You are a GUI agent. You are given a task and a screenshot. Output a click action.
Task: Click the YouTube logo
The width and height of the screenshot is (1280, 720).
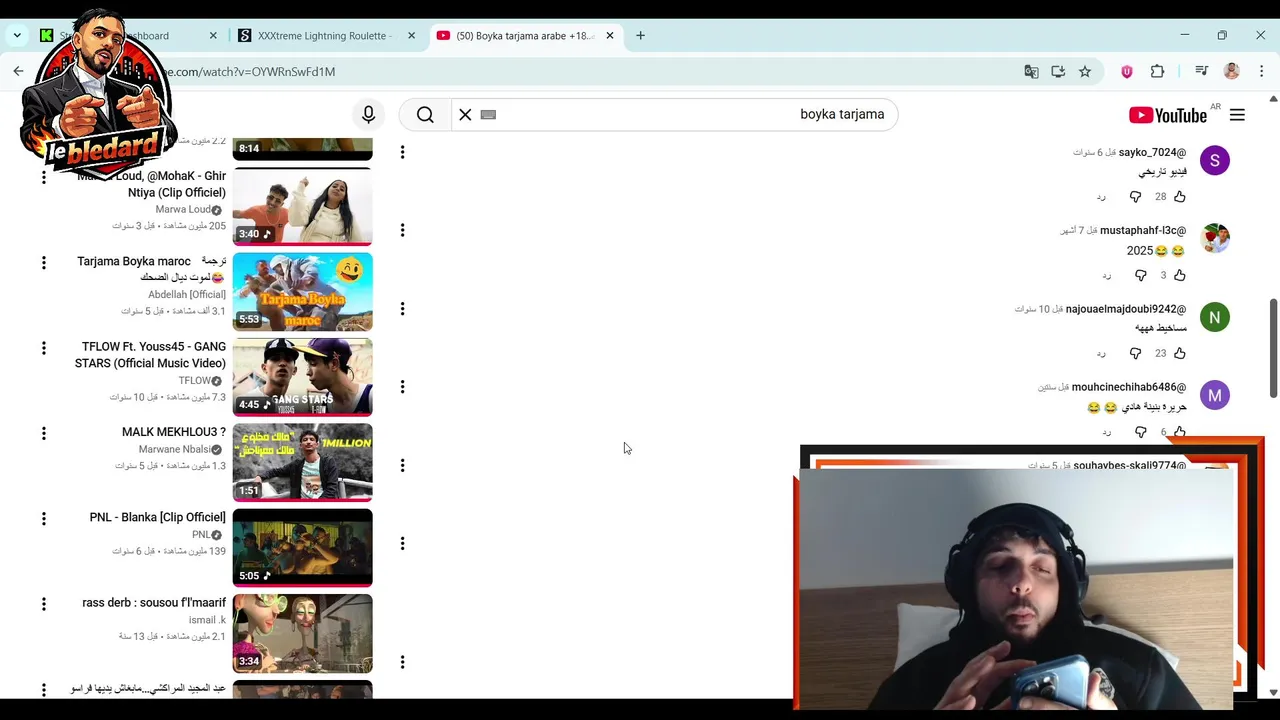pos(1168,115)
